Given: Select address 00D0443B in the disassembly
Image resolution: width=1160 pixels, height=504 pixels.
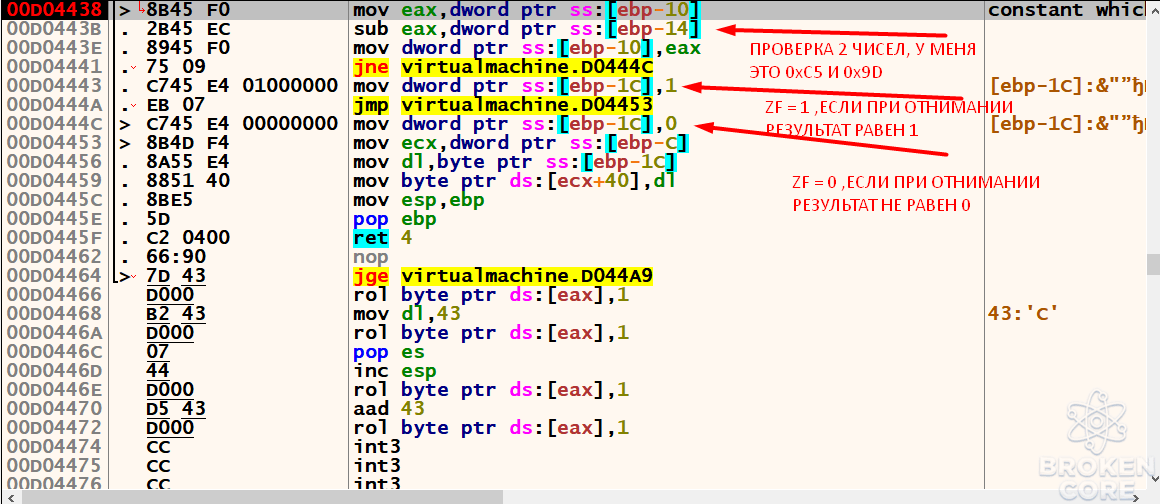Looking at the screenshot, I should click(52, 30).
